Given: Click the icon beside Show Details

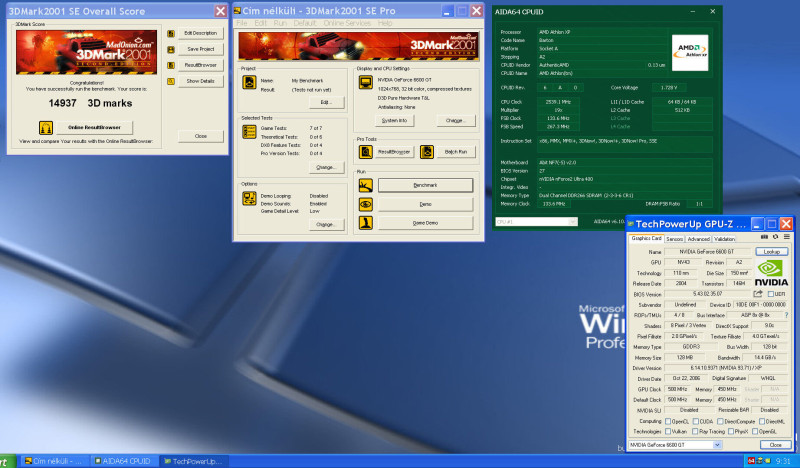Looking at the screenshot, I should (x=171, y=81).
